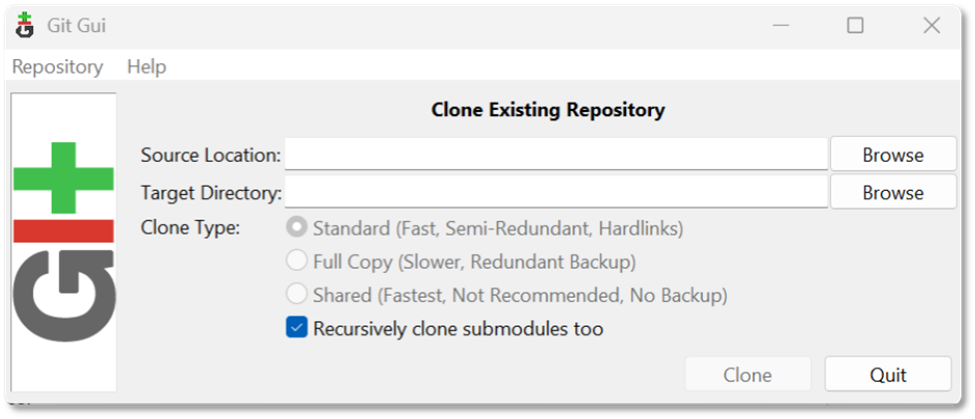Browse for the Target Directory
Screen dimensions: 975x419
[x=892, y=192]
